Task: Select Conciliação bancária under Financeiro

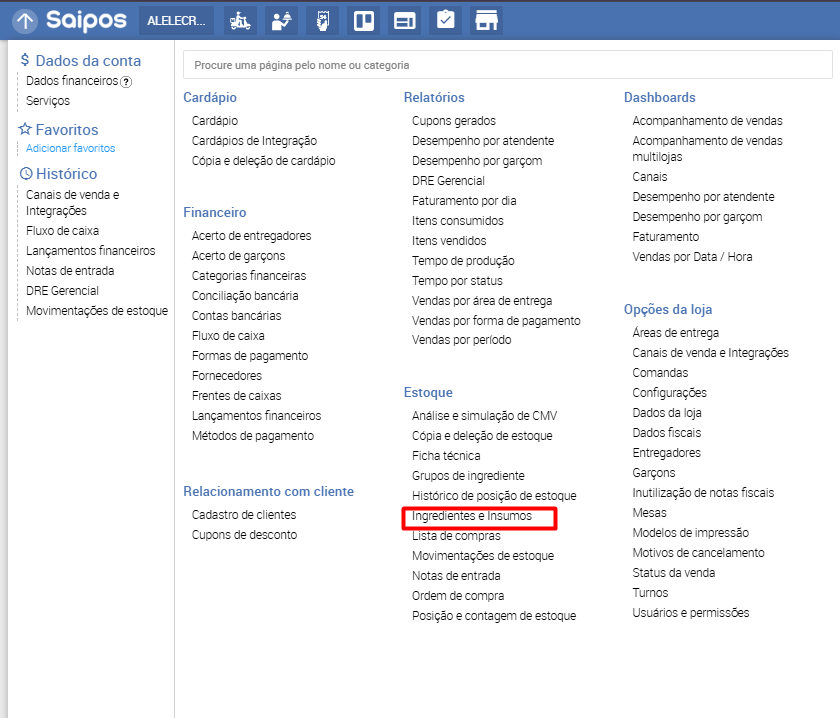Action: (245, 296)
